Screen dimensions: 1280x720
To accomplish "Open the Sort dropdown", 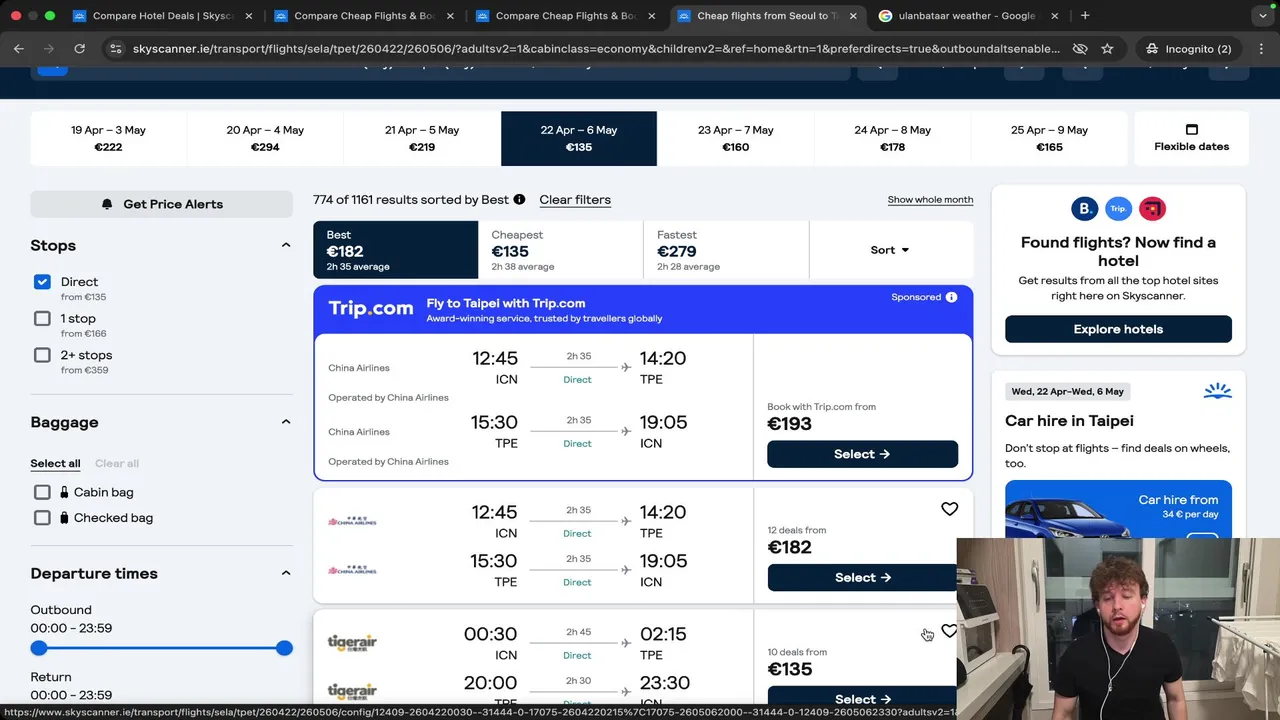I will pyautogui.click(x=890, y=250).
